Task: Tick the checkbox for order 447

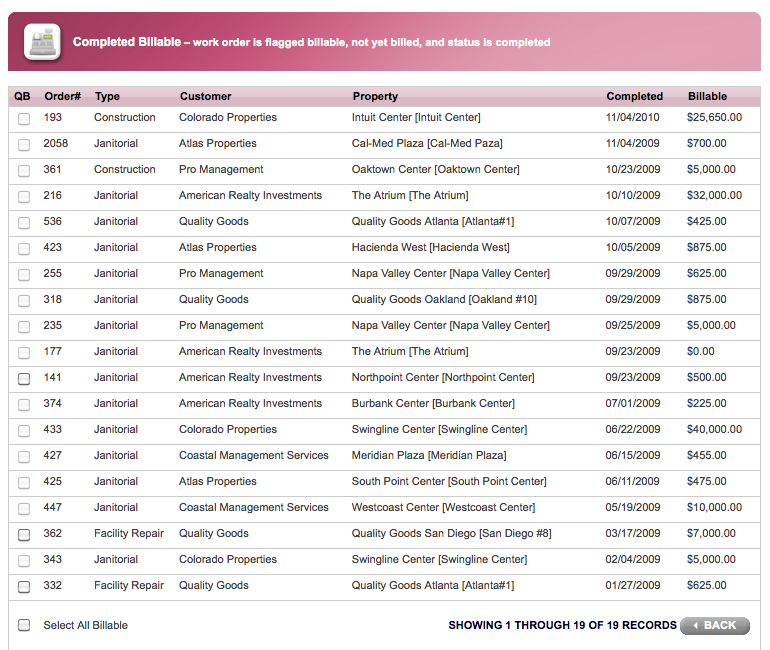Action: [24, 509]
